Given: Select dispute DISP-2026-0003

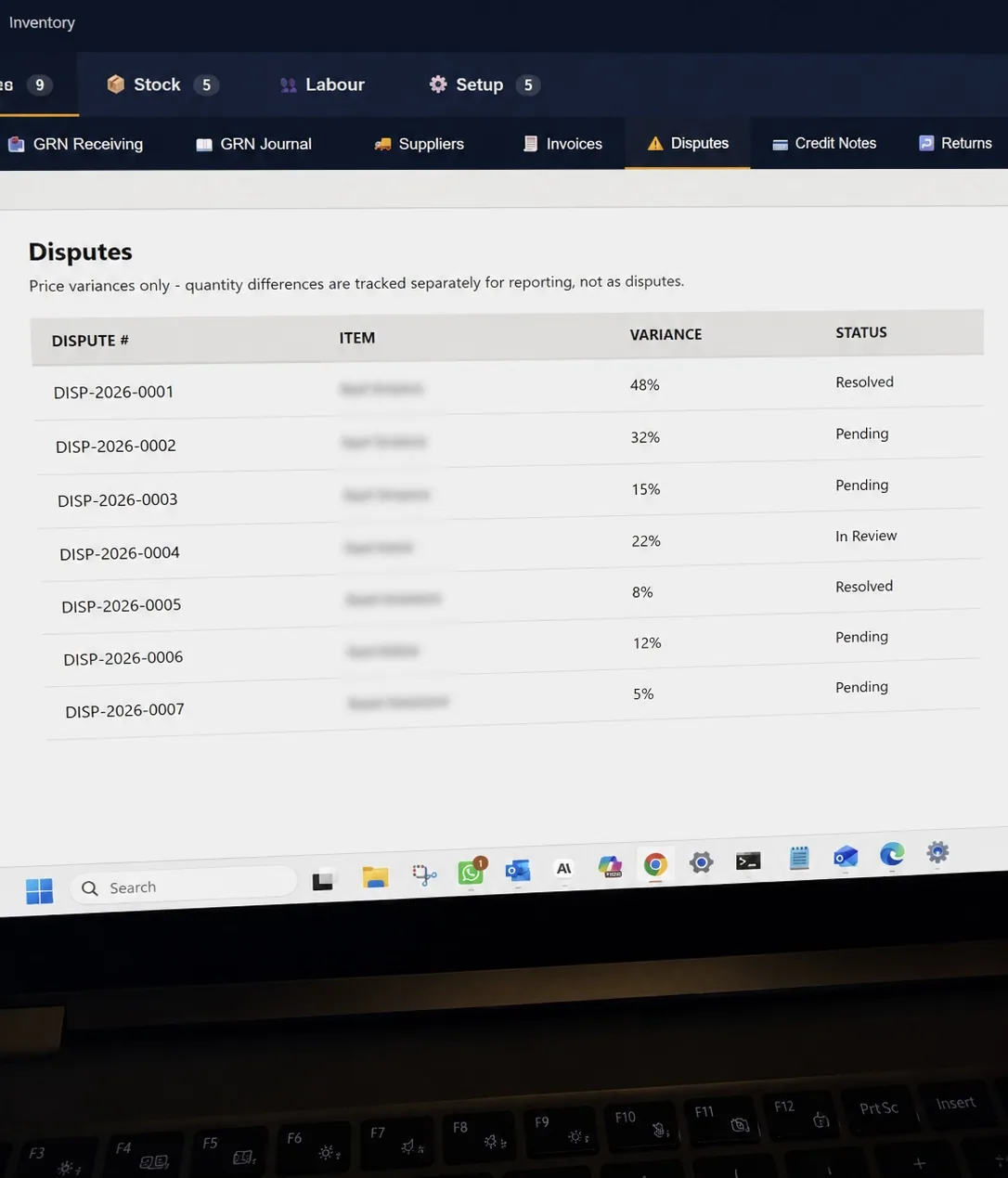Looking at the screenshot, I should click(118, 499).
